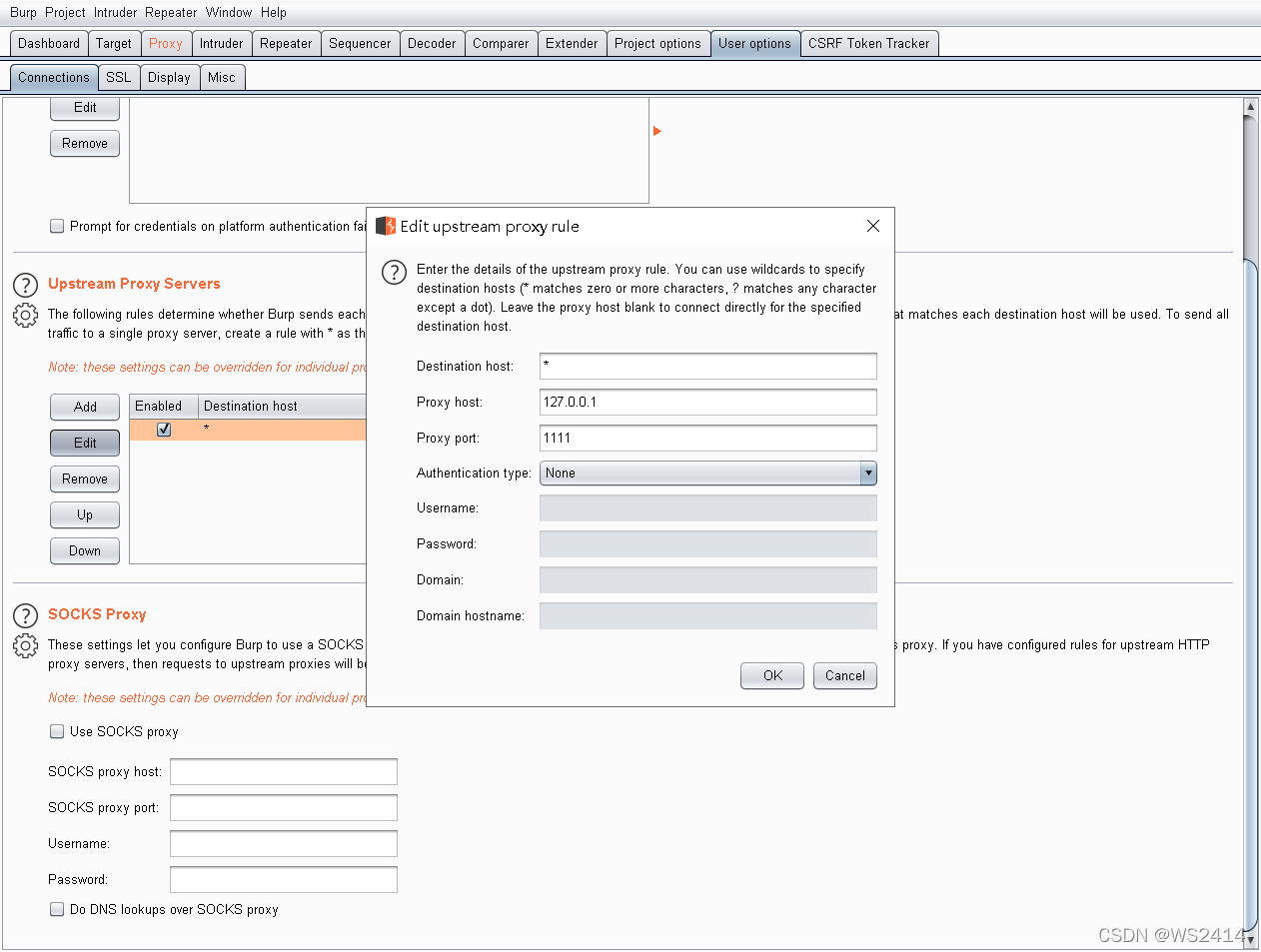Click Edit button under platform authentication

click(x=85, y=108)
